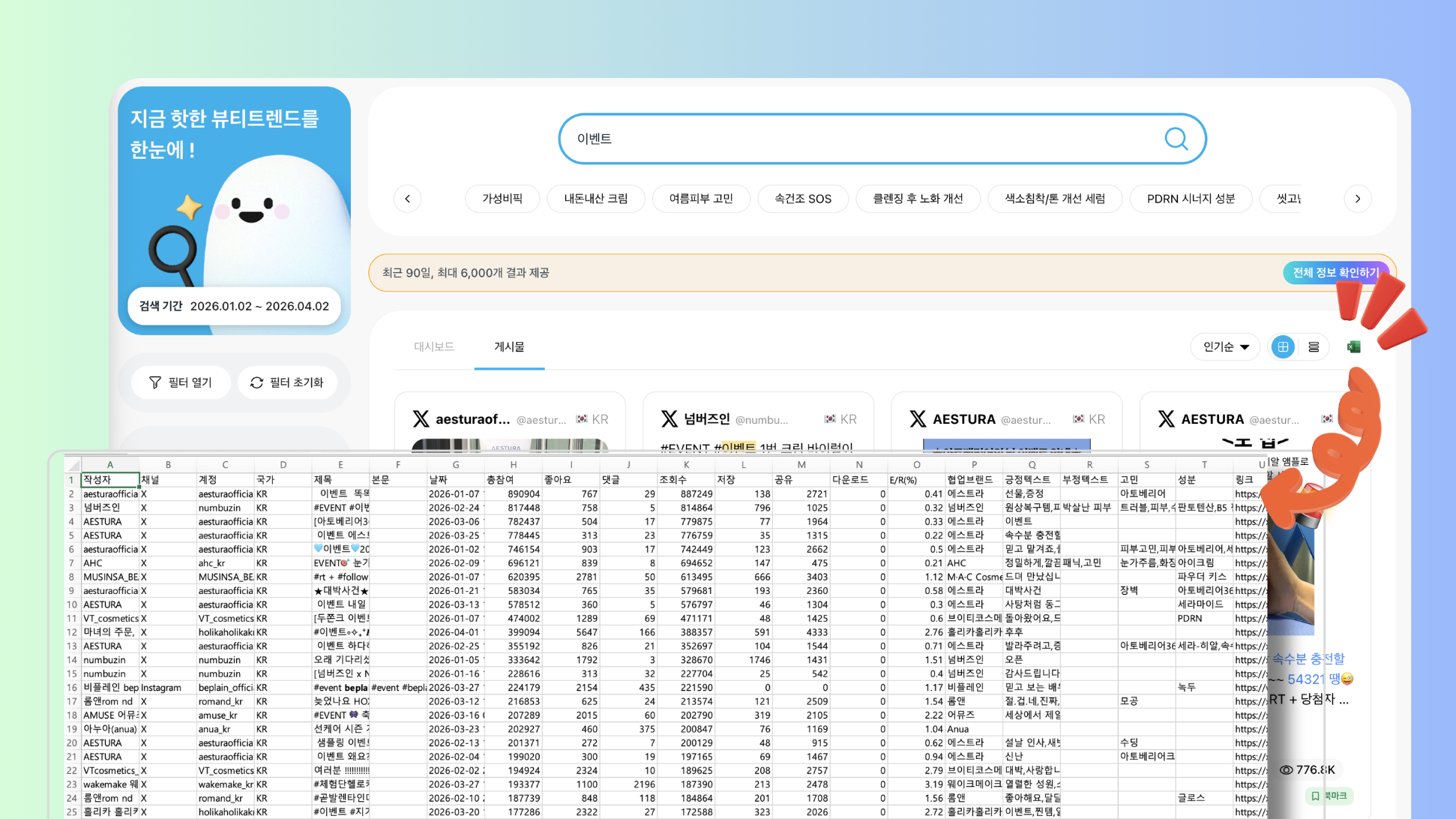Click the search magnifier icon

(1176, 139)
